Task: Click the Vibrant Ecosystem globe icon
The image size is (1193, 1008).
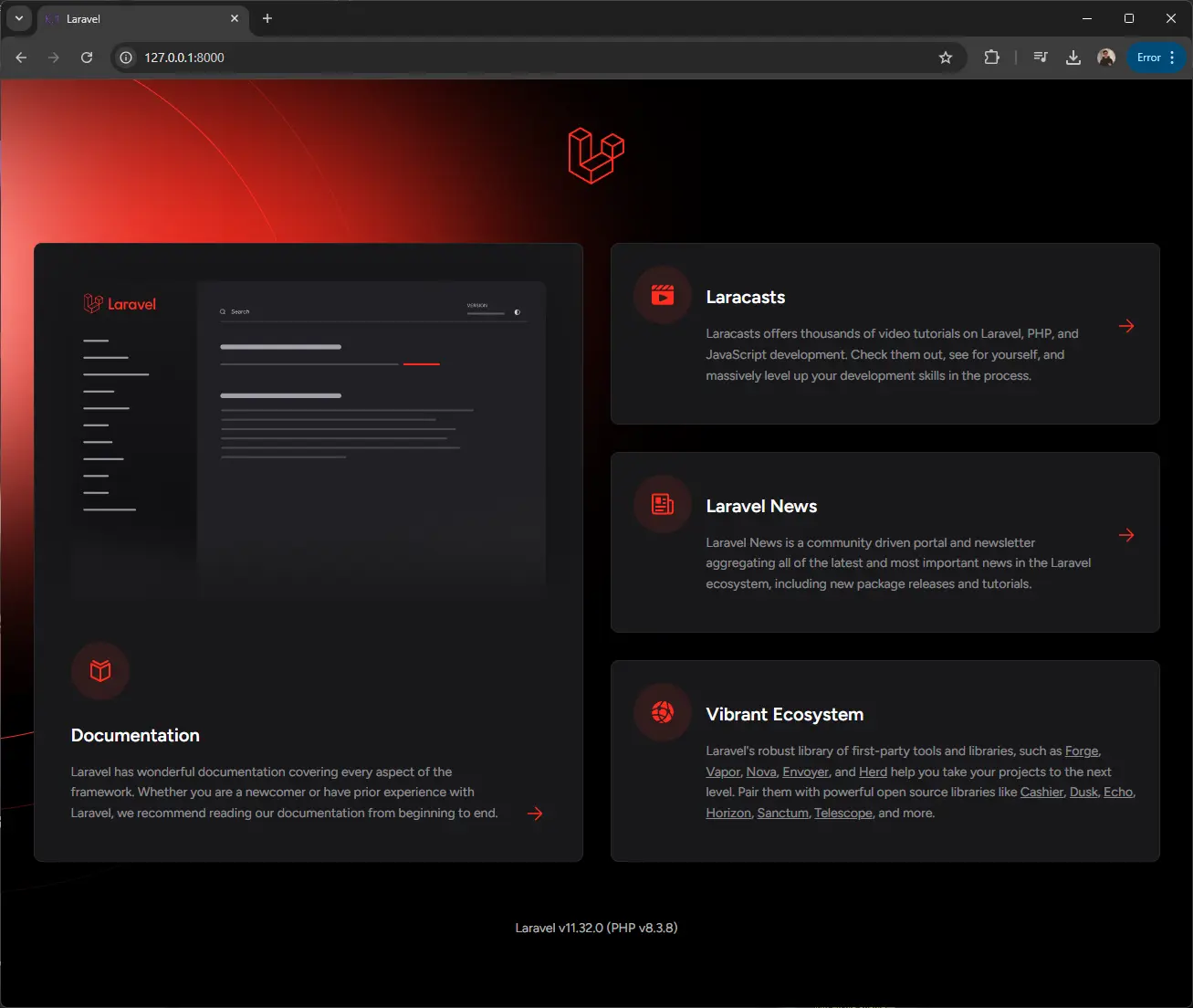Action: 663,712
